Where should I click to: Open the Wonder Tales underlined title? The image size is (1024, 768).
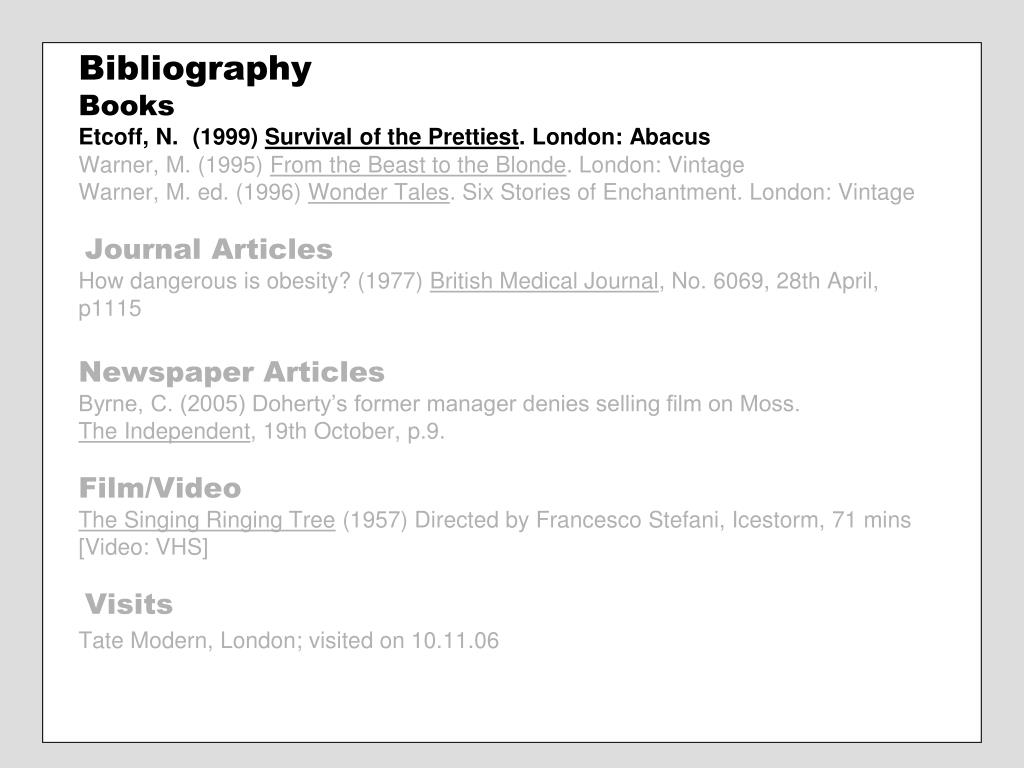click(x=379, y=193)
